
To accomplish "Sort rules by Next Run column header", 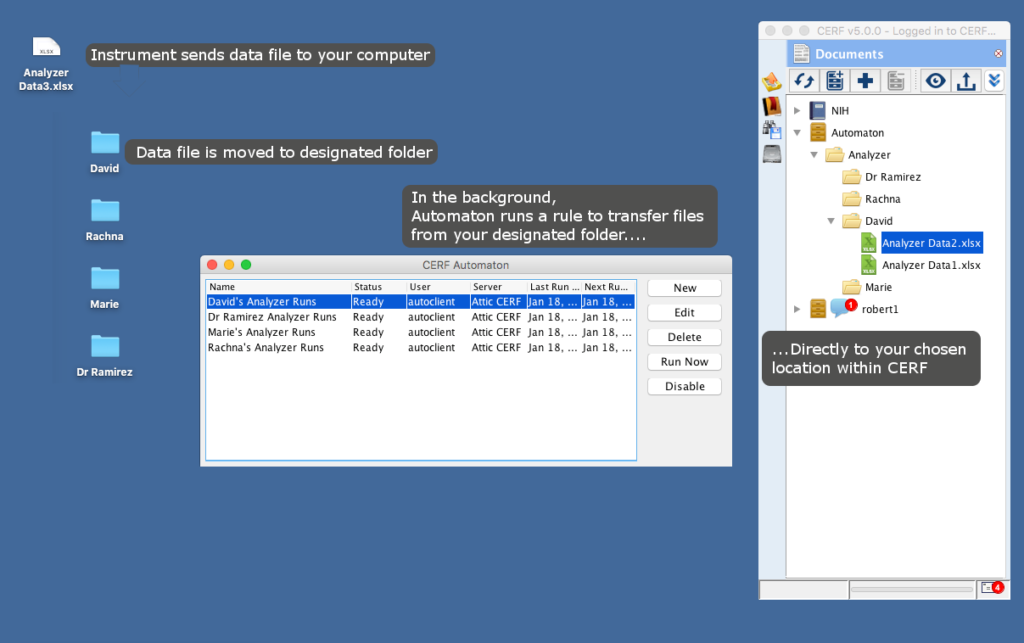I will [608, 287].
